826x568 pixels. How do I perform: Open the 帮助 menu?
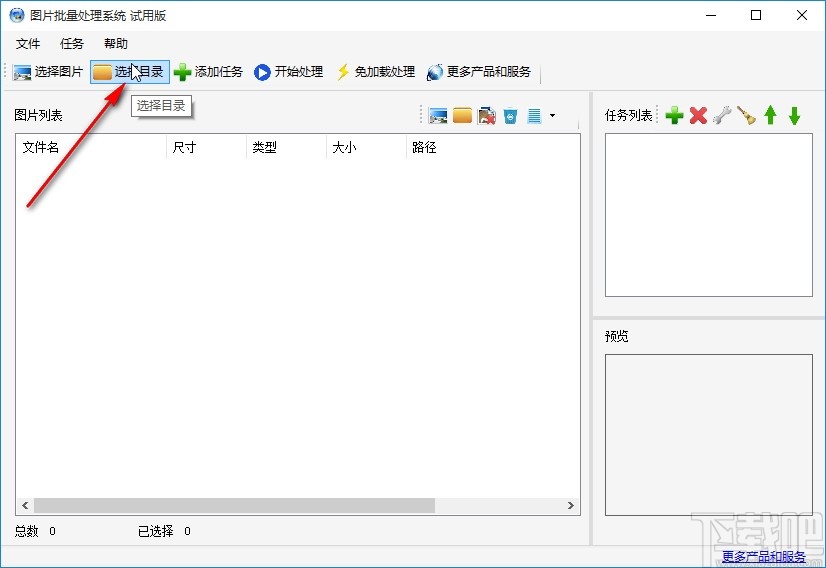point(116,44)
